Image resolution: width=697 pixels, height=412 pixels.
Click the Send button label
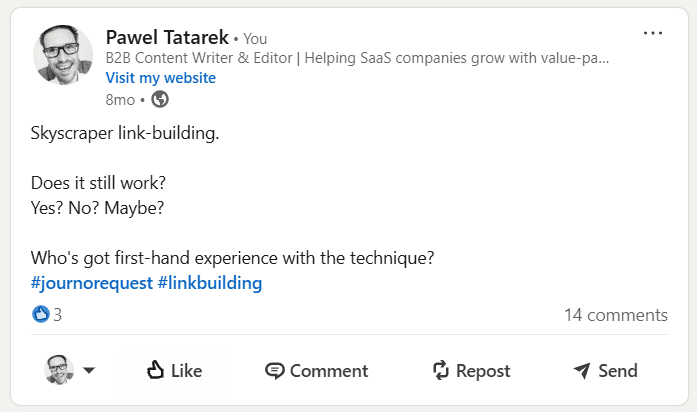[618, 371]
